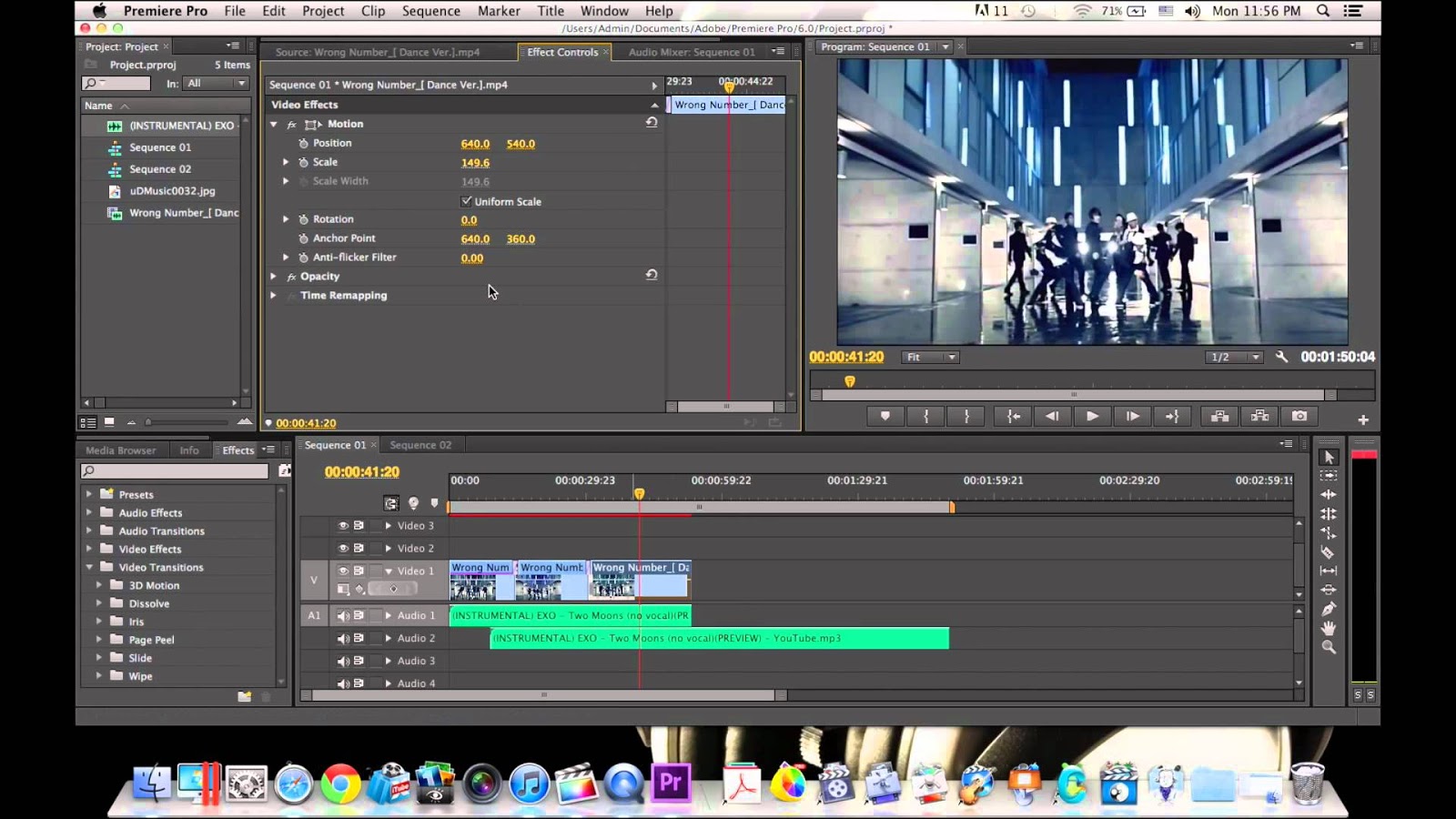Expand the Opacity effect

pos(273,277)
